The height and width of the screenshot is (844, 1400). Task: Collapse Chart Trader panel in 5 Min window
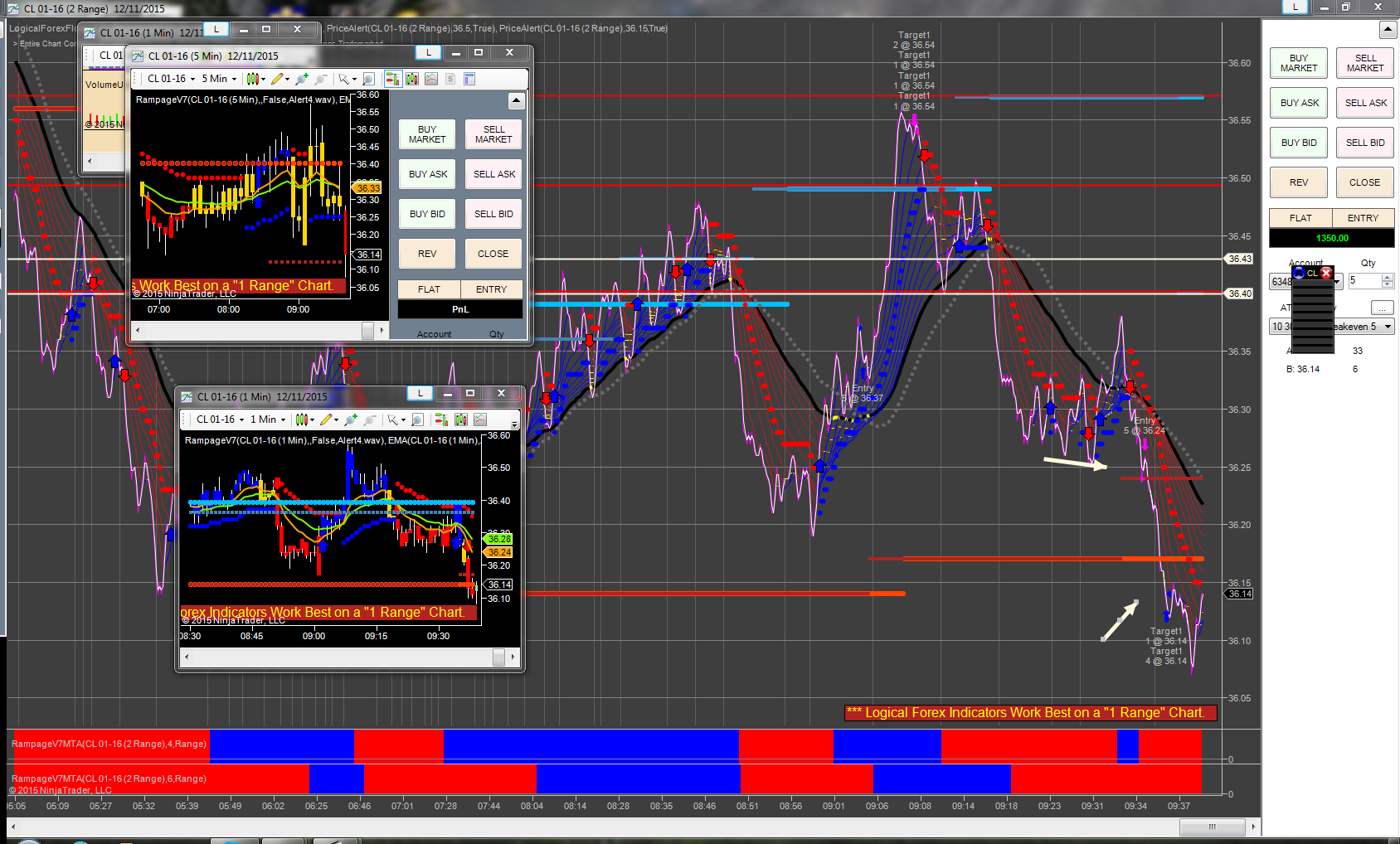click(516, 101)
